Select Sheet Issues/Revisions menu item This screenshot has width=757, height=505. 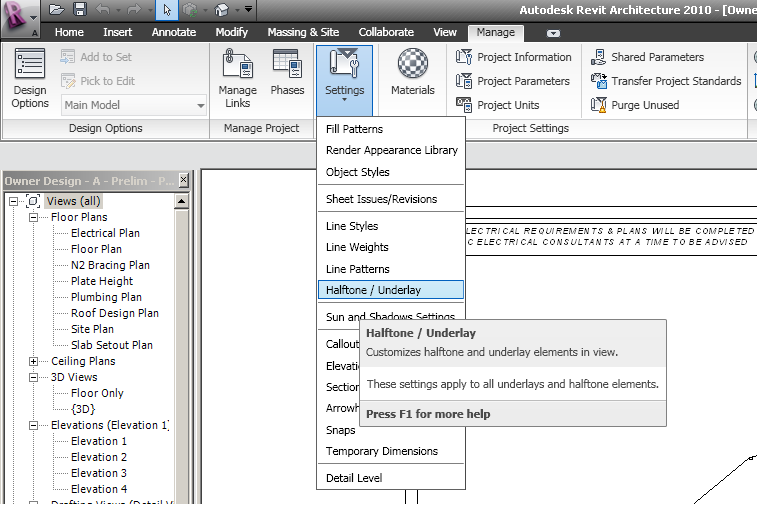pyautogui.click(x=391, y=199)
